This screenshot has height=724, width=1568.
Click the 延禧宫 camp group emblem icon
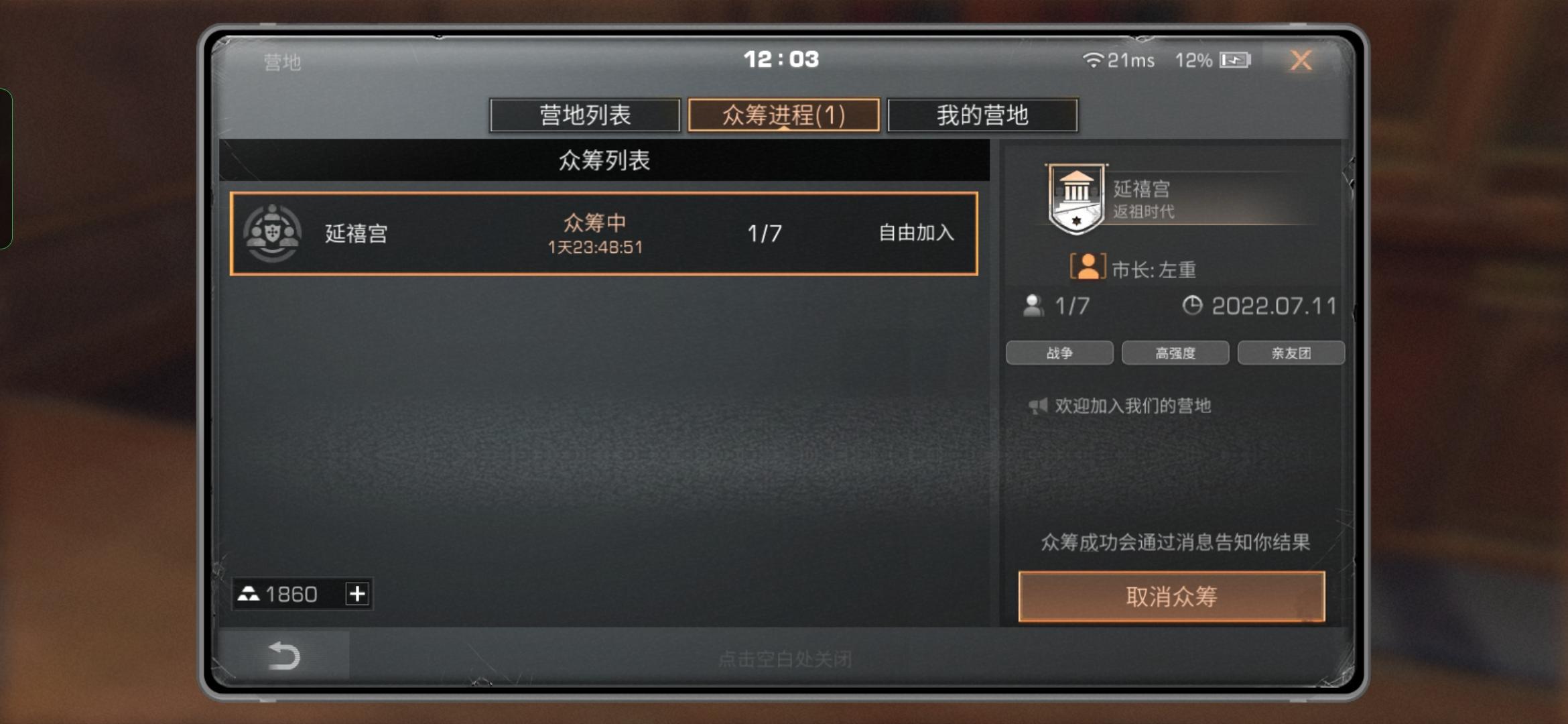tap(272, 233)
